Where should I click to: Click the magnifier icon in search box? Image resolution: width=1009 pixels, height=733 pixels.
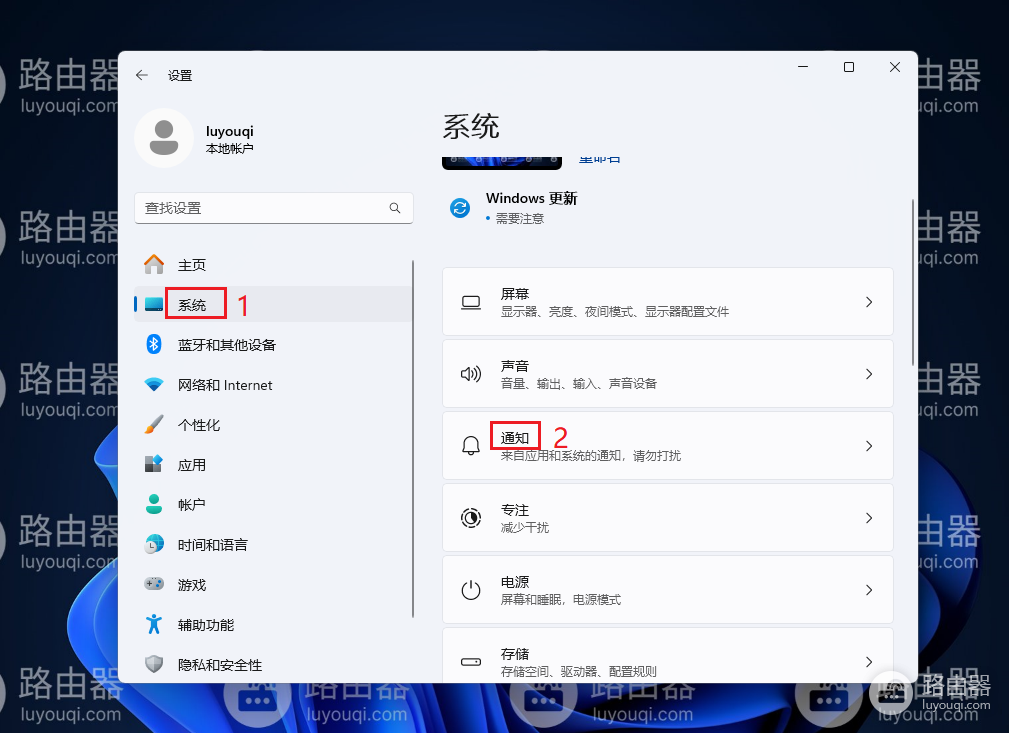(394, 208)
